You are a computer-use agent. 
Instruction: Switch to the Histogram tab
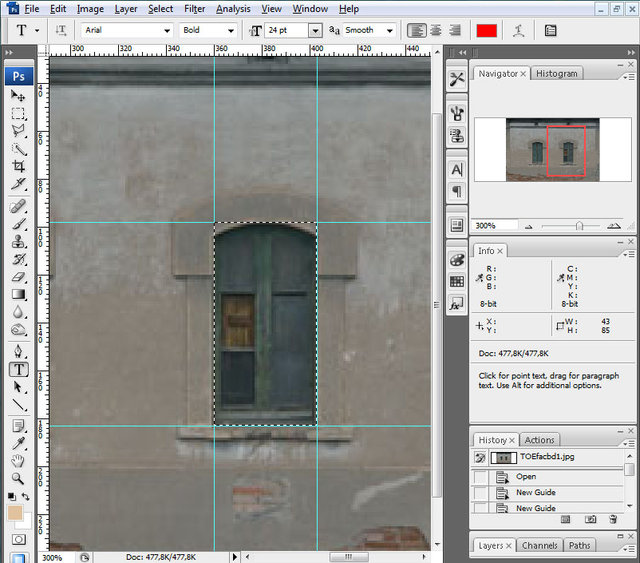click(556, 73)
